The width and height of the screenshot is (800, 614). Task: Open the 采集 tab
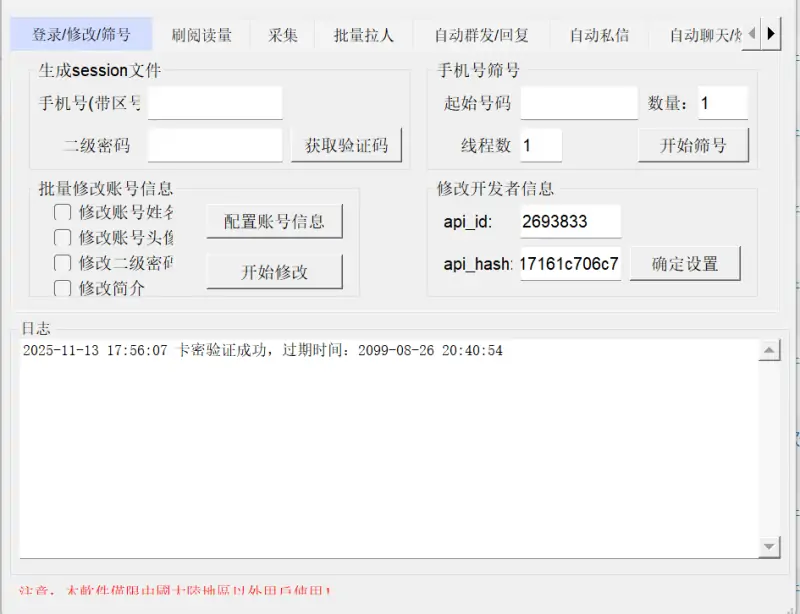[284, 32]
